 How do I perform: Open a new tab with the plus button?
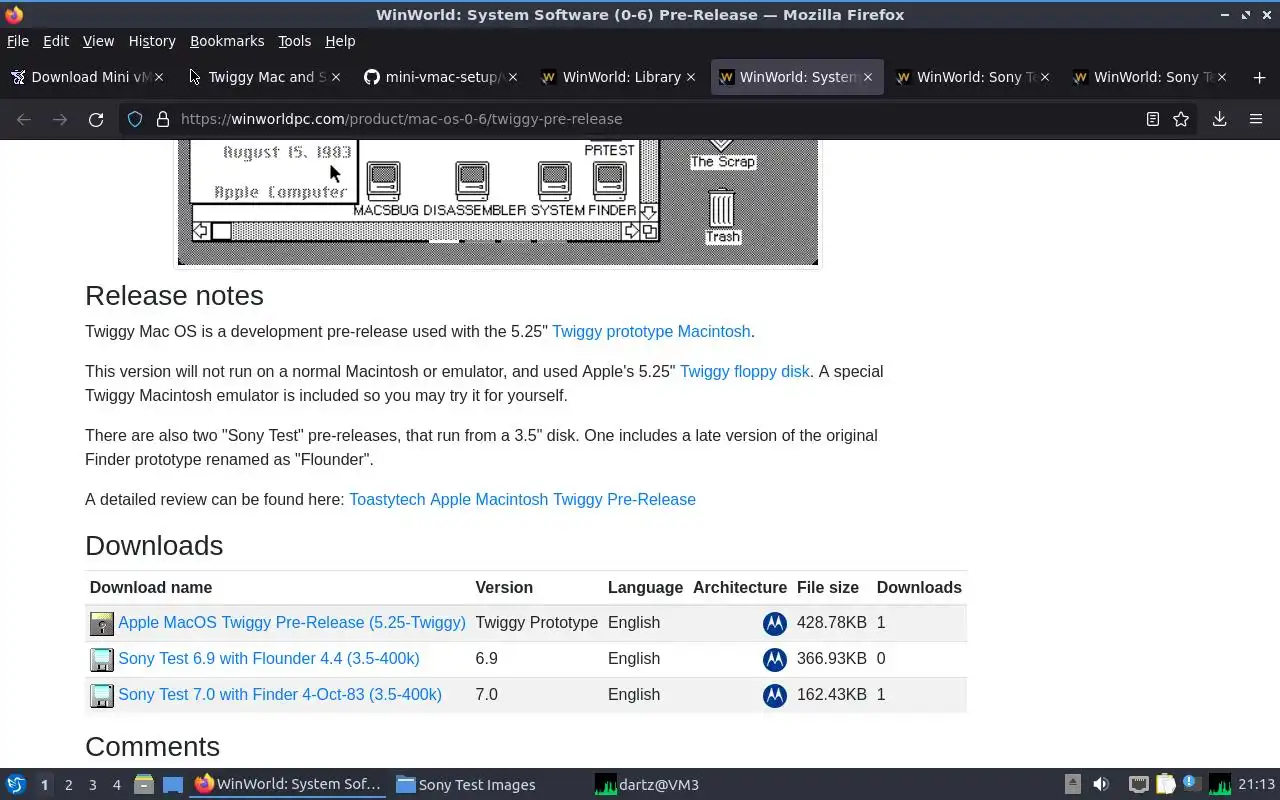point(1259,77)
